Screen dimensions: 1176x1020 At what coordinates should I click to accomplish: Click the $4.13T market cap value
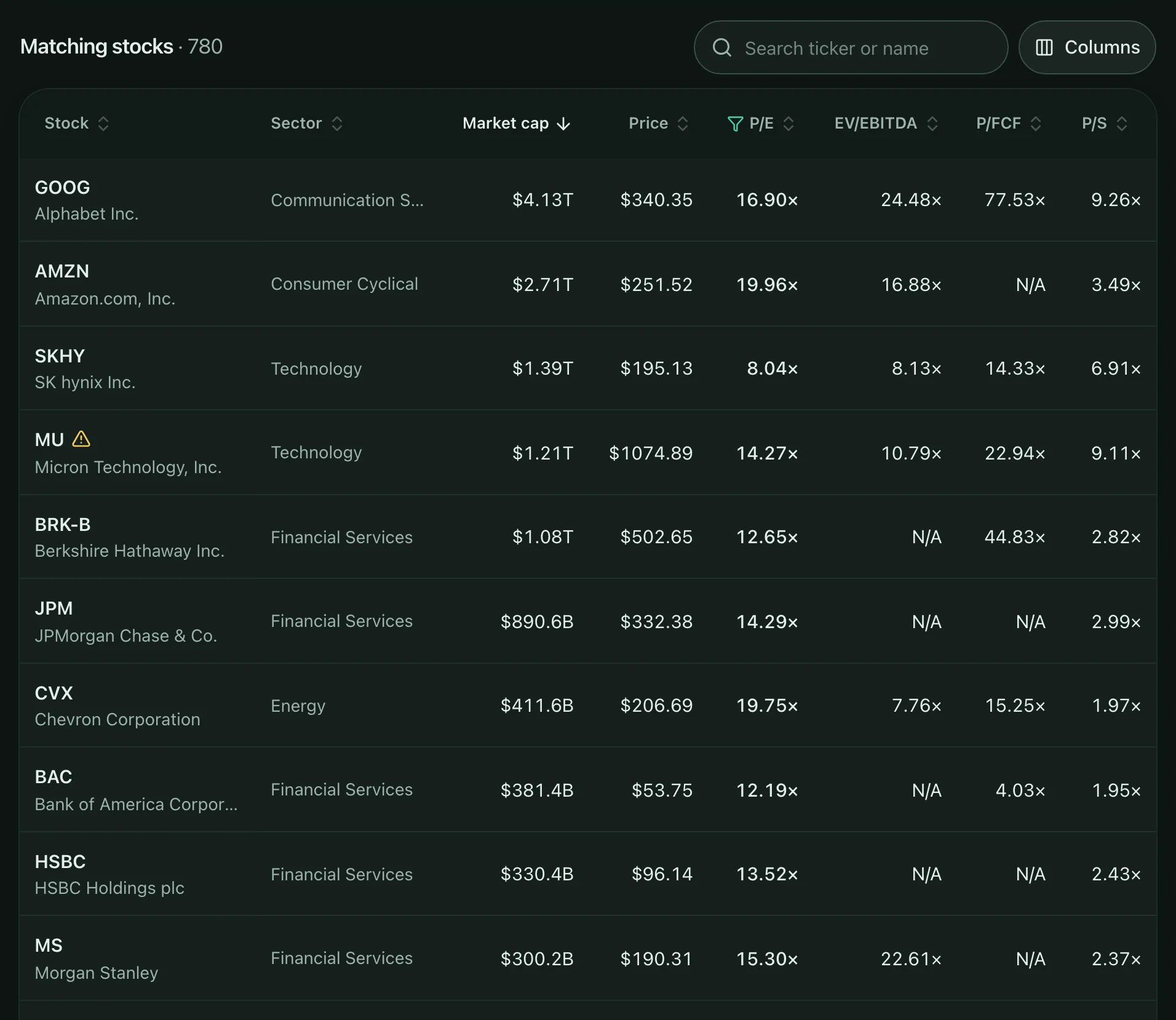tap(542, 200)
